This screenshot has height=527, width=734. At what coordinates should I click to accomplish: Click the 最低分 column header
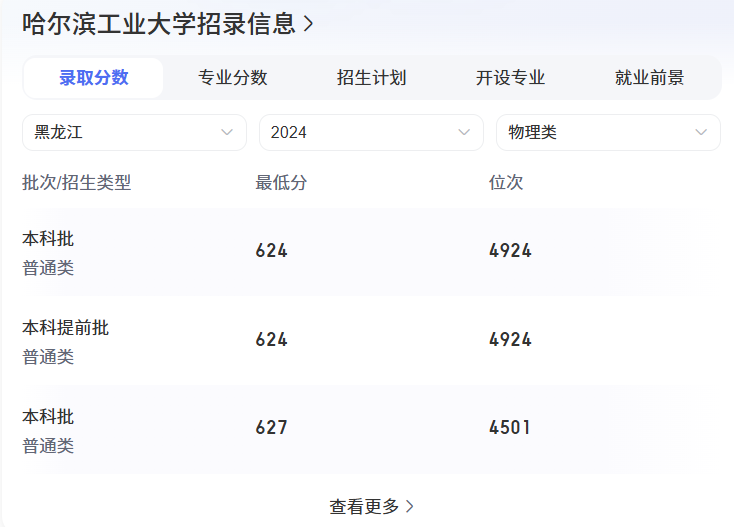(281, 183)
